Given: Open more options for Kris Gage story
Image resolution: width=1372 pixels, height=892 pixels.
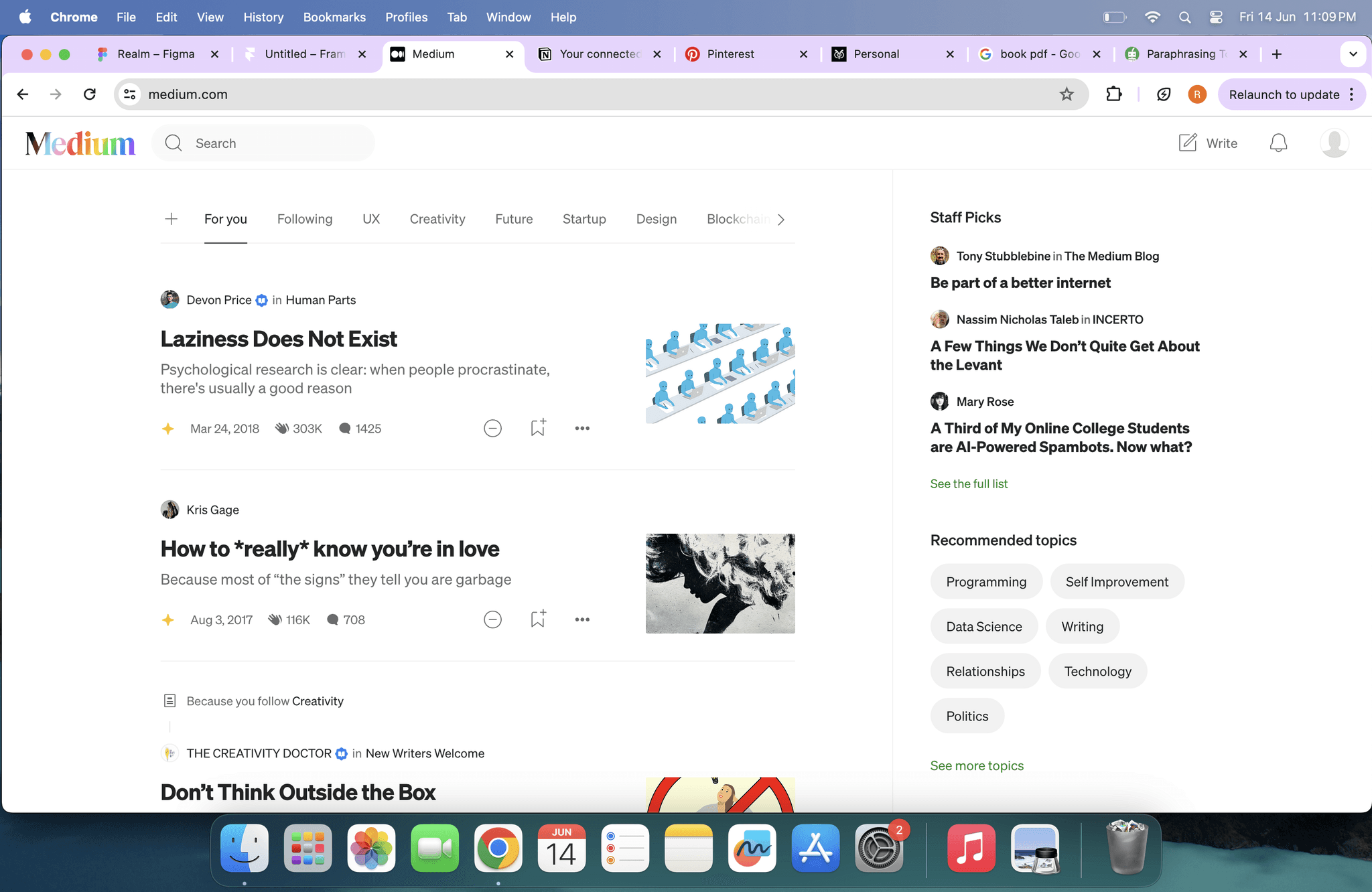Looking at the screenshot, I should click(x=582, y=619).
